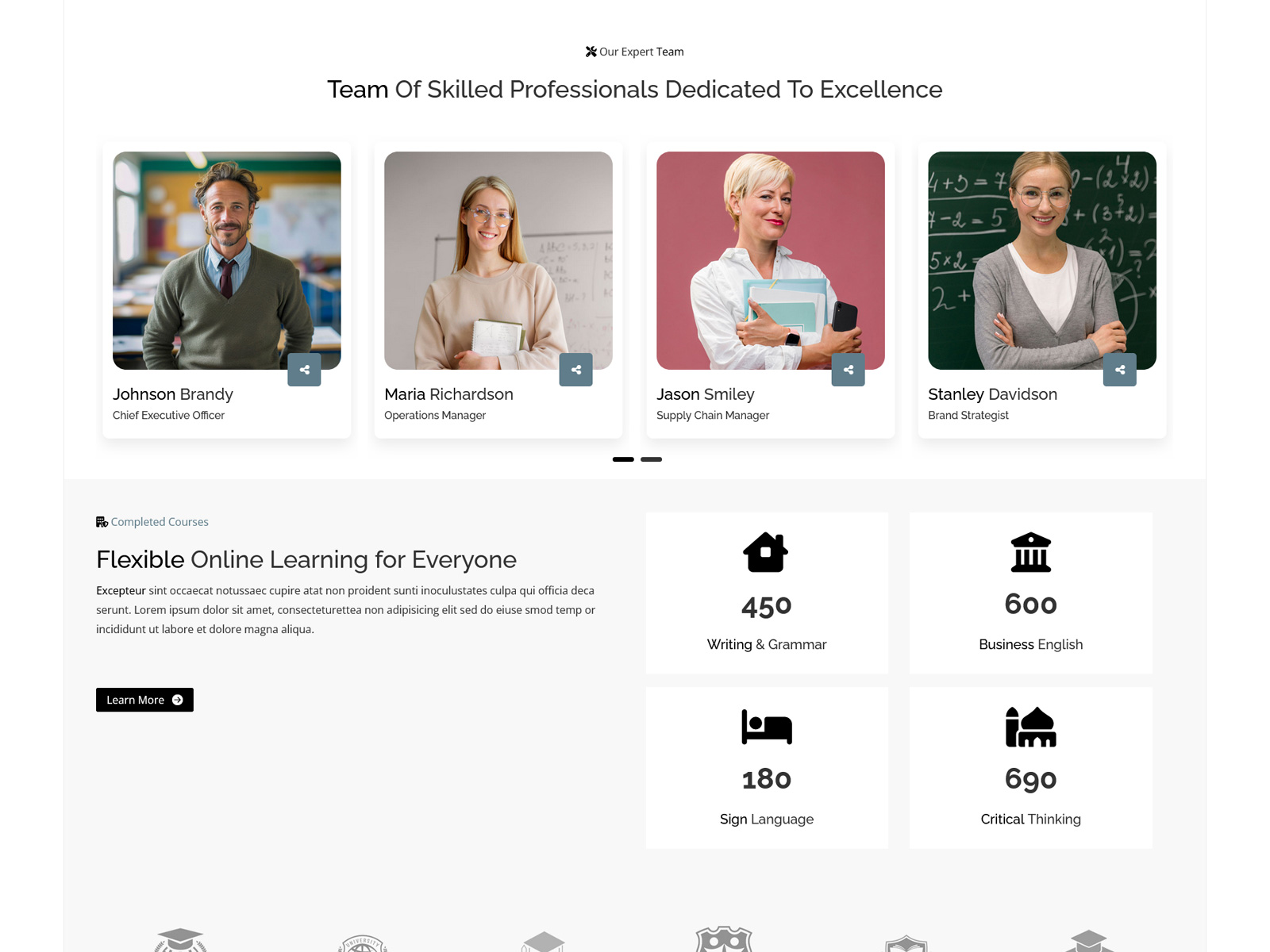Click share icon on Stanley Davidson card

point(1120,370)
